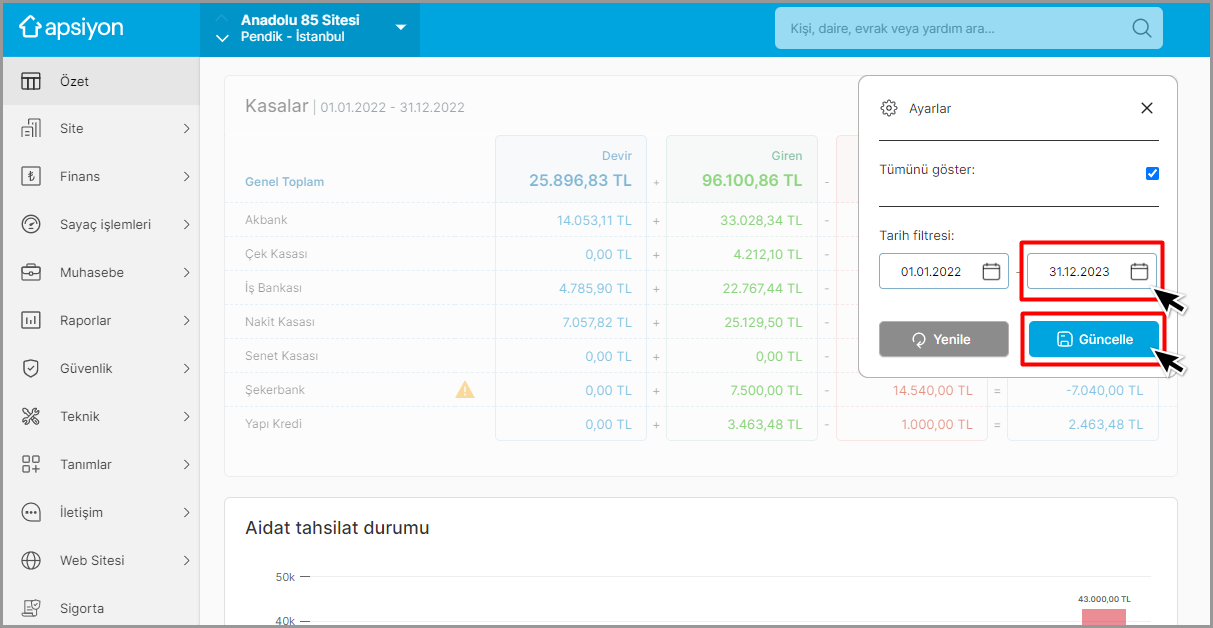Click the Nakit Kasası row label
This screenshot has width=1213, height=628.
[280, 322]
